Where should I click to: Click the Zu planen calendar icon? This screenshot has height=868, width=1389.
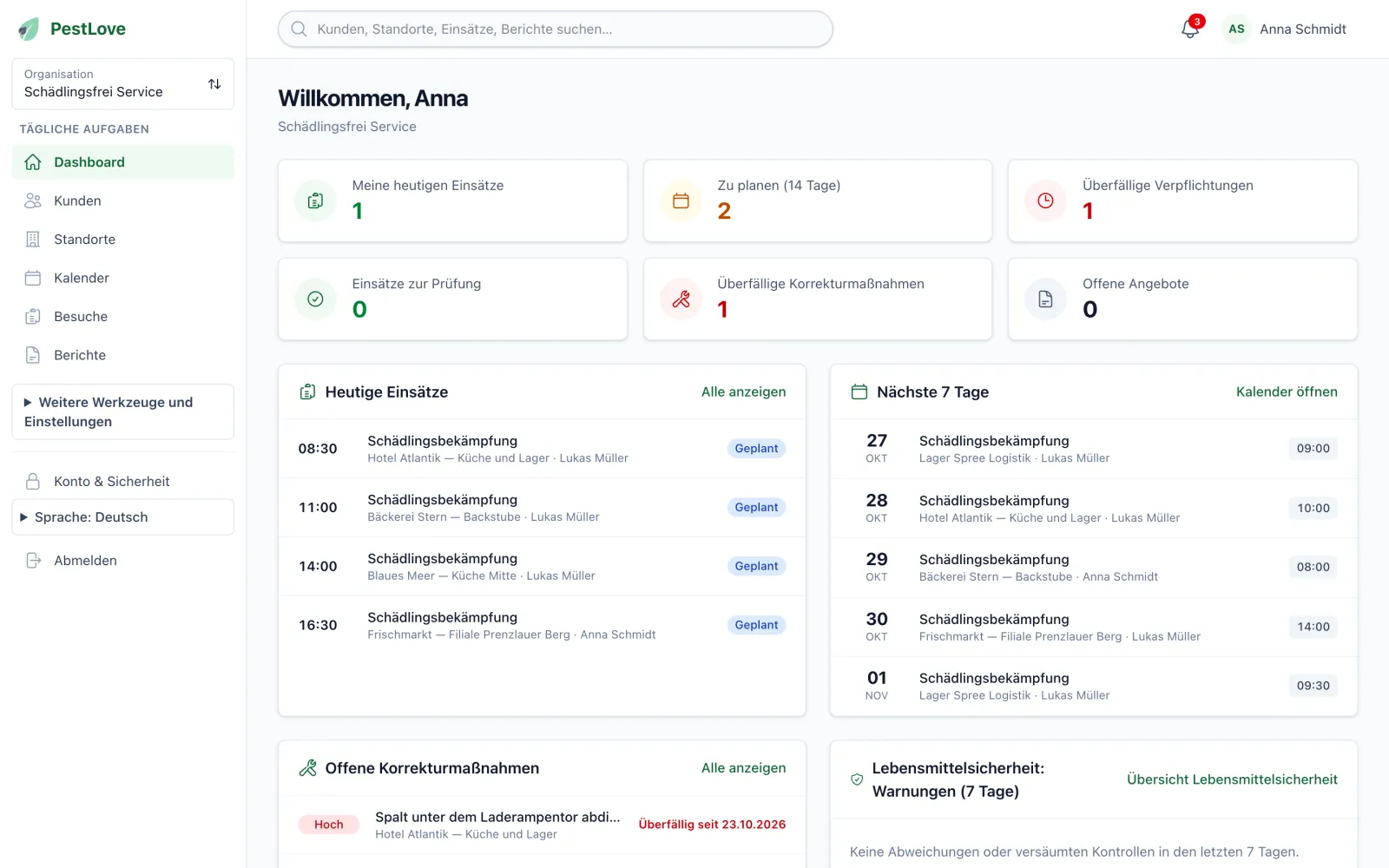[x=681, y=201]
